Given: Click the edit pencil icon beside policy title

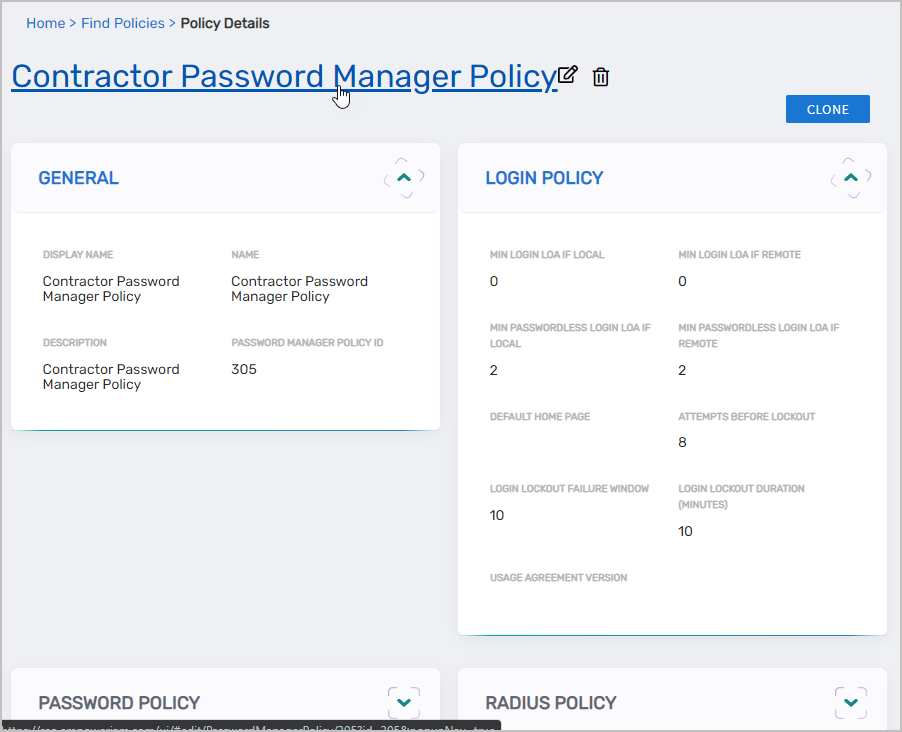Looking at the screenshot, I should tap(568, 75).
